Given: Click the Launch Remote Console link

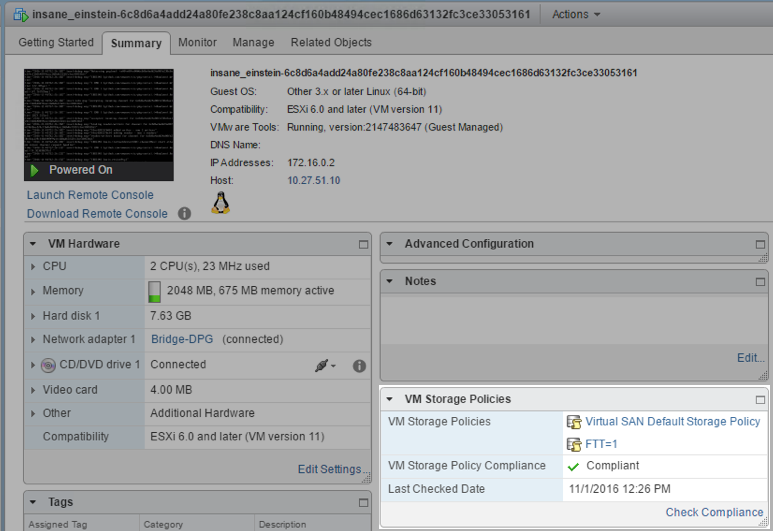Looking at the screenshot, I should tap(90, 195).
